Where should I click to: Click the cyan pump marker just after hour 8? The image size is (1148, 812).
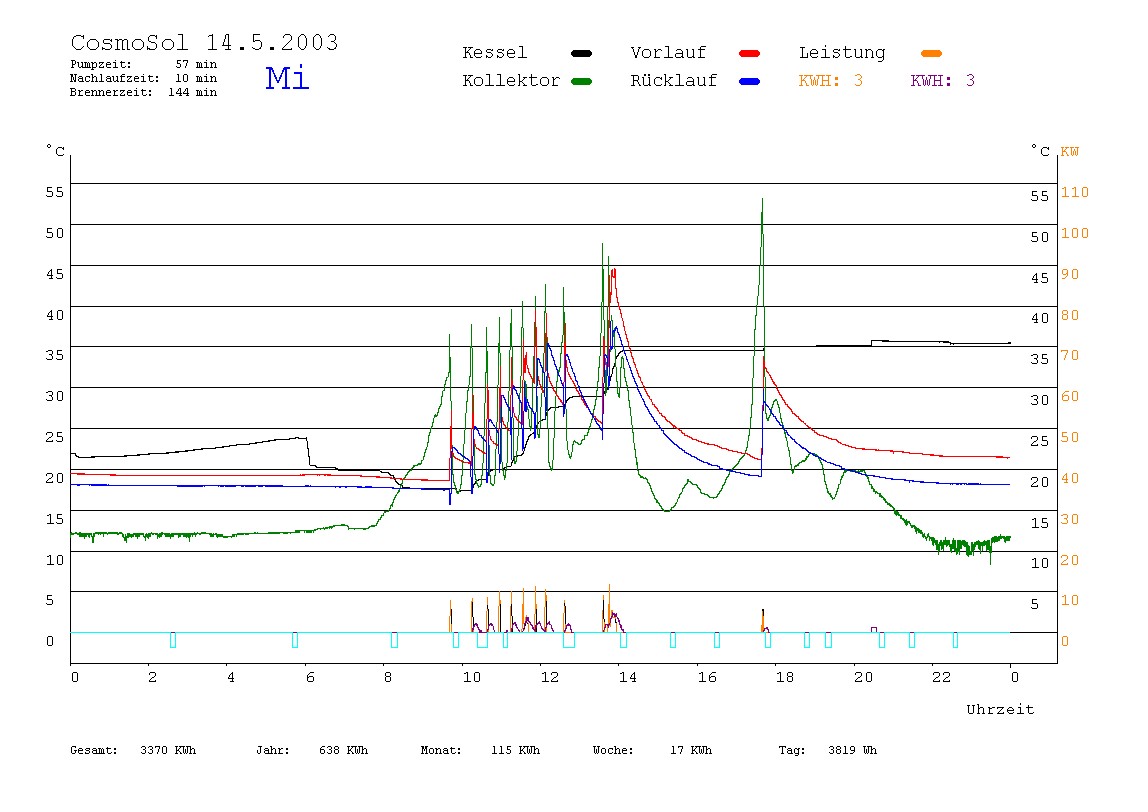pos(394,640)
